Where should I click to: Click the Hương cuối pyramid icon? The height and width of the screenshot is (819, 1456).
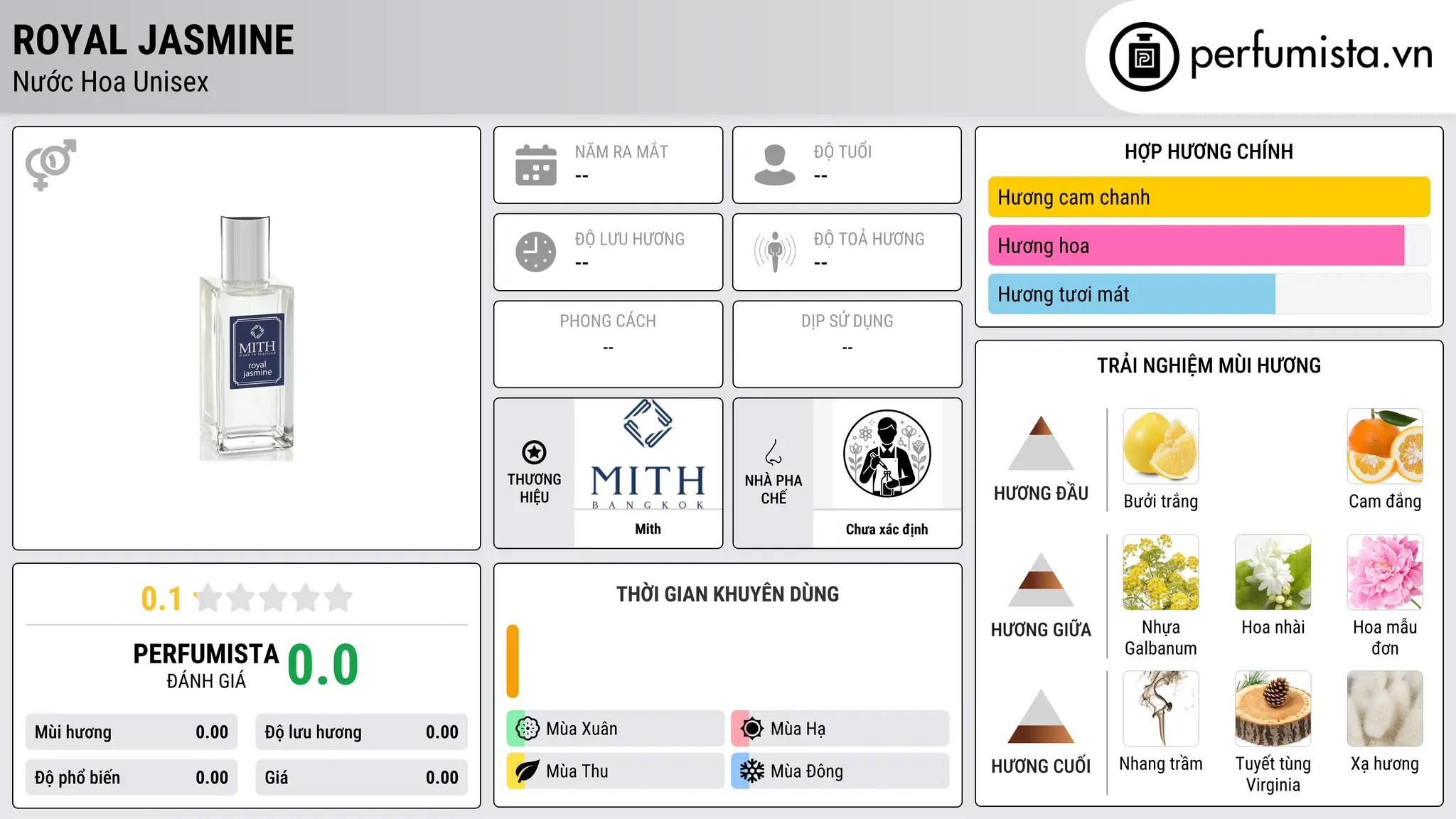tap(1041, 716)
